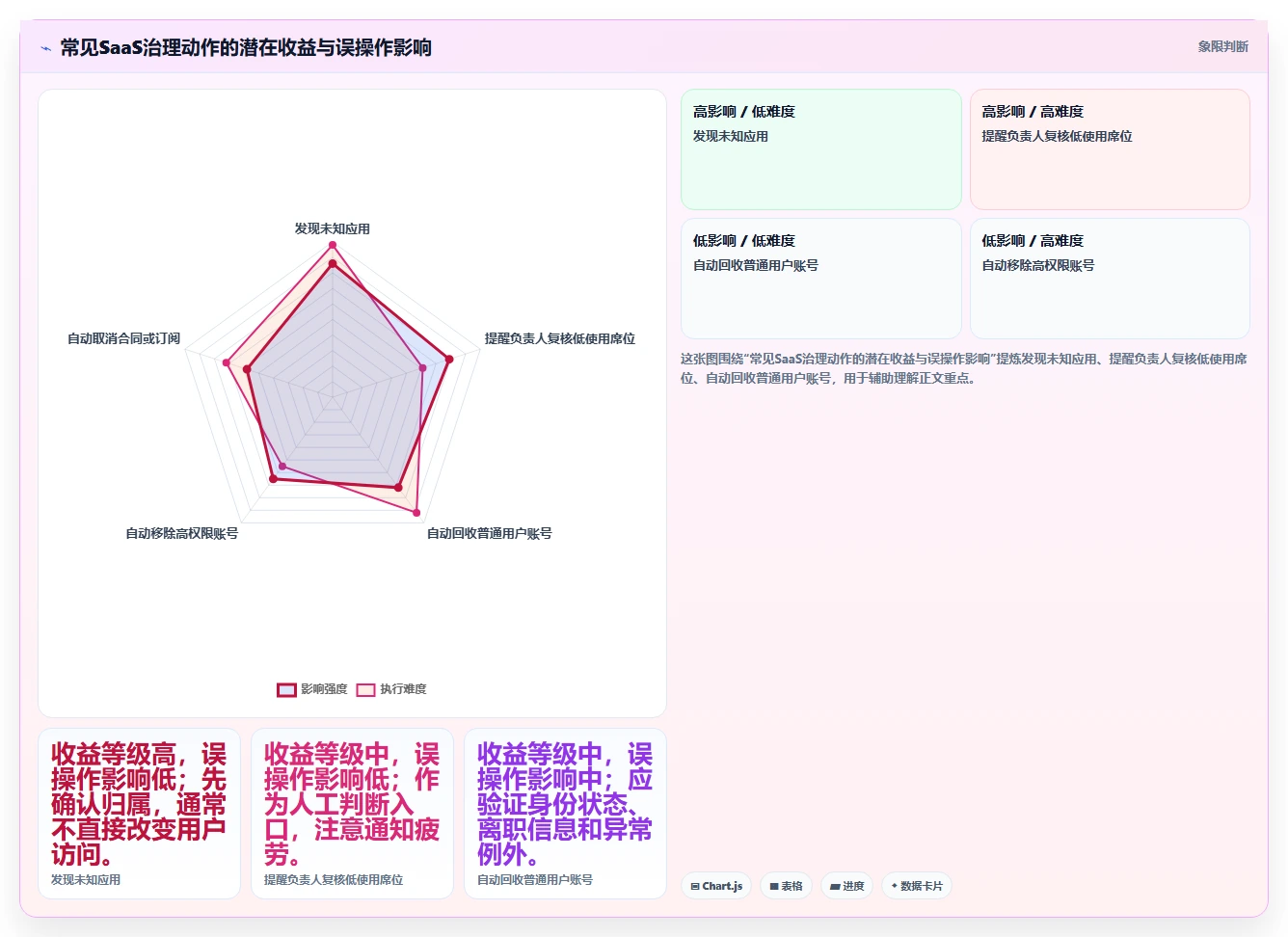
Task: Select the 自动回收普通用户账号 radar axis label
Action: click(x=490, y=533)
